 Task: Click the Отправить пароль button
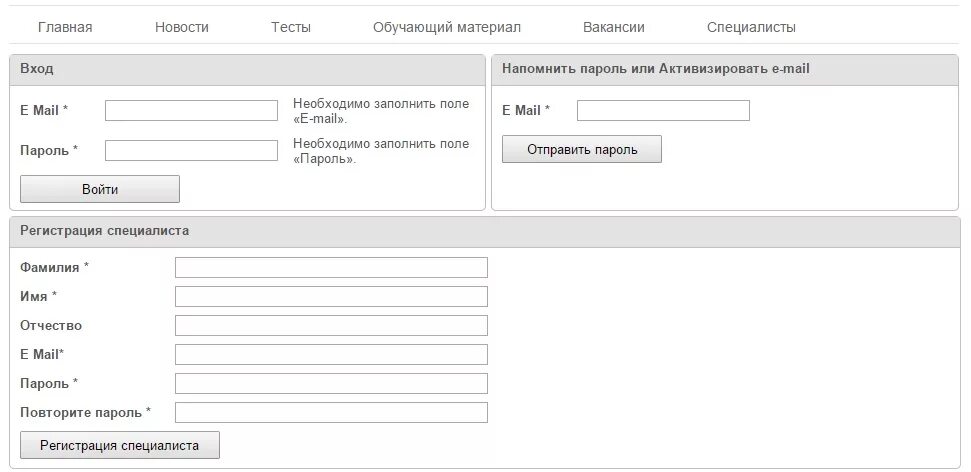pos(581,149)
